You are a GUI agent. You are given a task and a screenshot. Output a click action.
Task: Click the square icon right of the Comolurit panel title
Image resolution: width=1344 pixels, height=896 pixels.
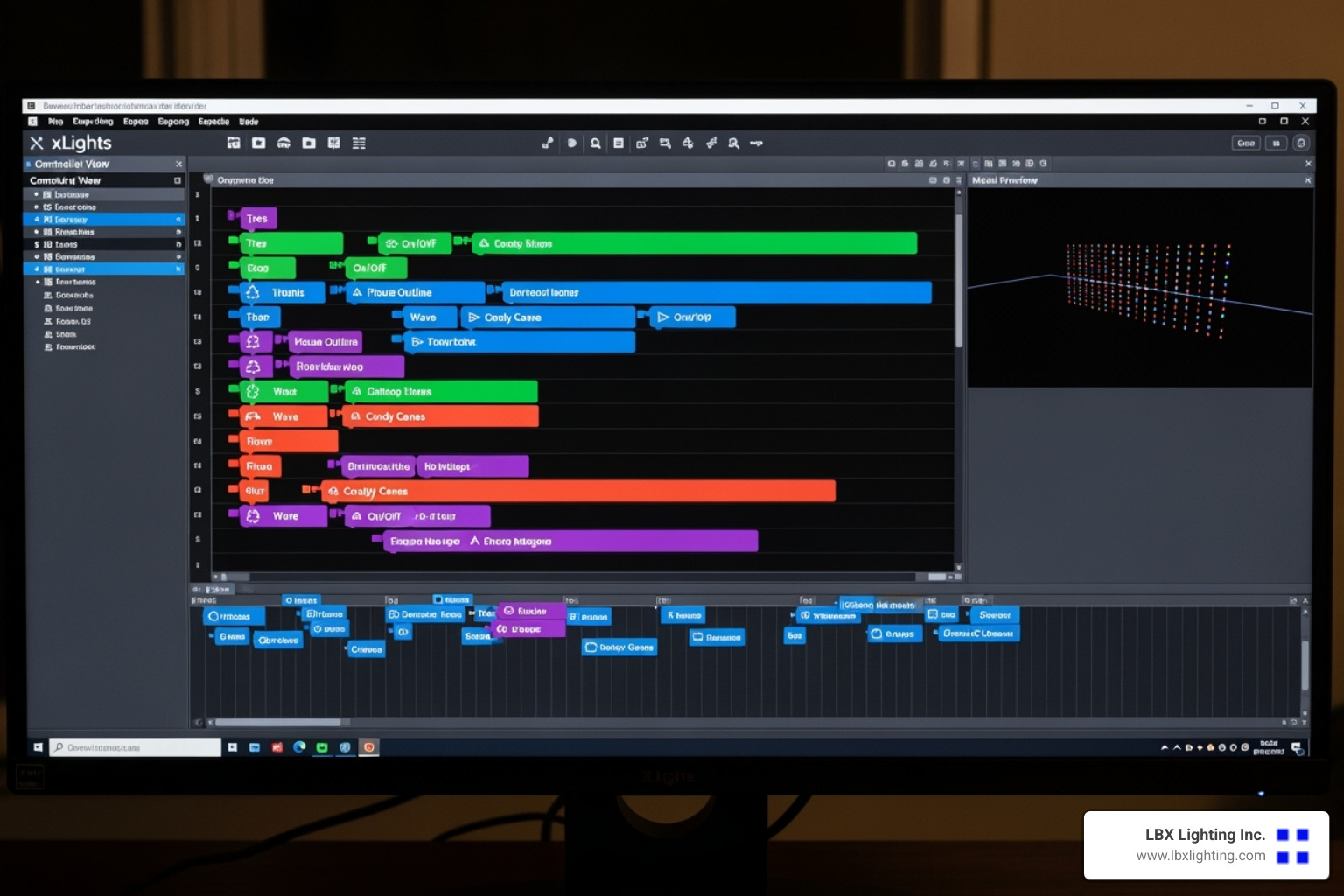click(178, 180)
